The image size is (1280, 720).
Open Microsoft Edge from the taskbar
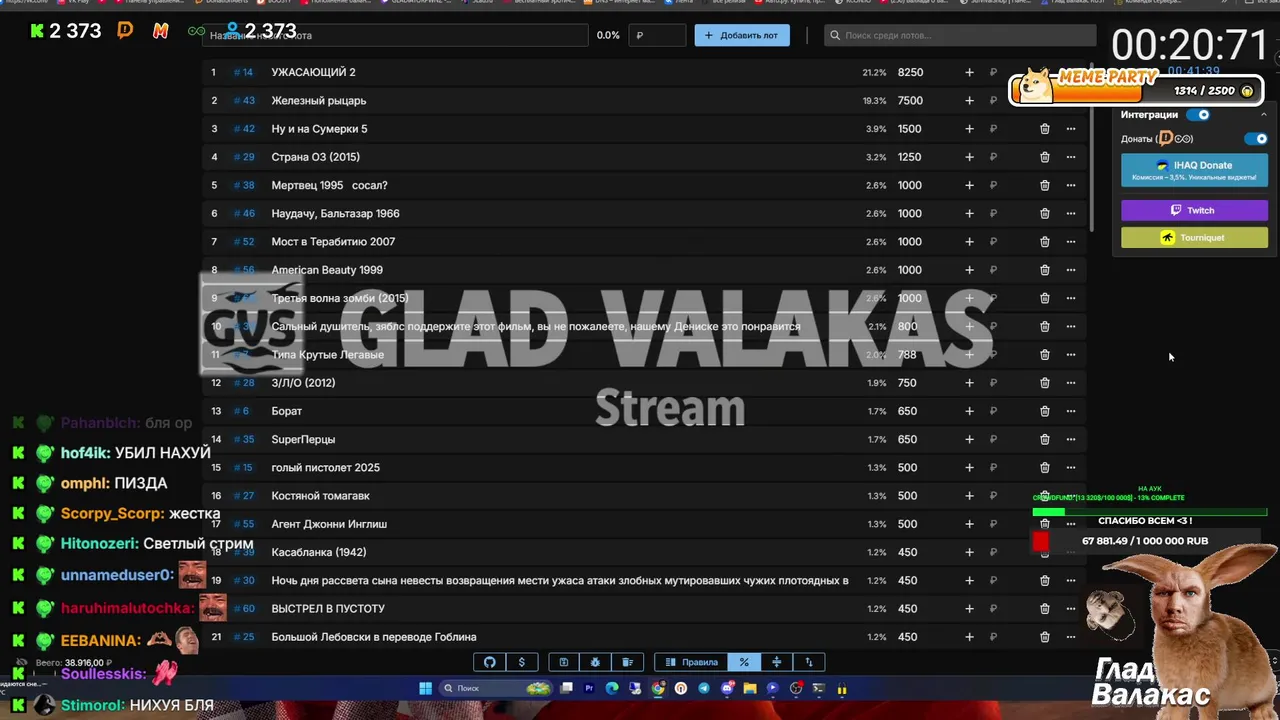pyautogui.click(x=612, y=688)
